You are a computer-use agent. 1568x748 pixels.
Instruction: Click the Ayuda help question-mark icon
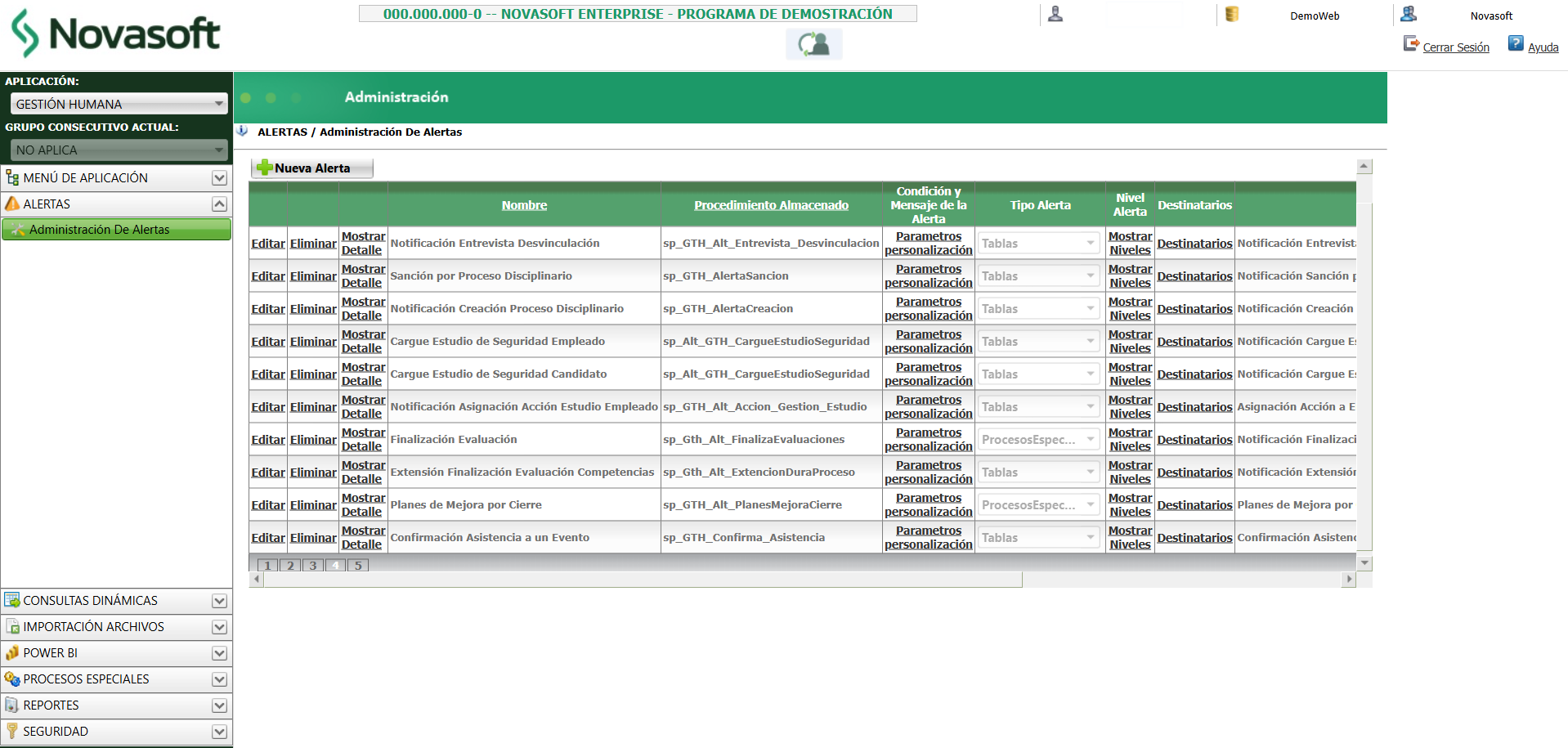1516,43
